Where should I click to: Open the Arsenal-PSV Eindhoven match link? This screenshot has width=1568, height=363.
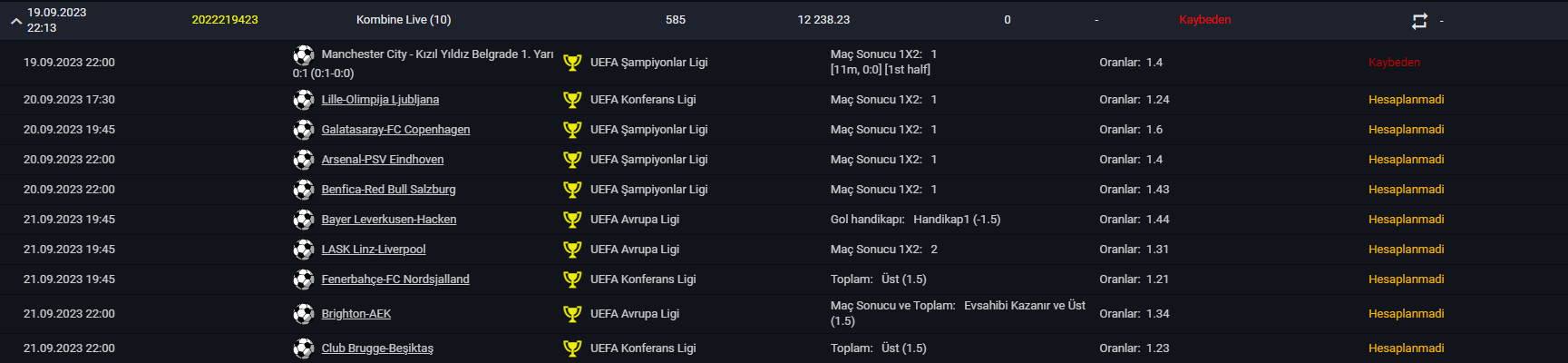point(383,160)
